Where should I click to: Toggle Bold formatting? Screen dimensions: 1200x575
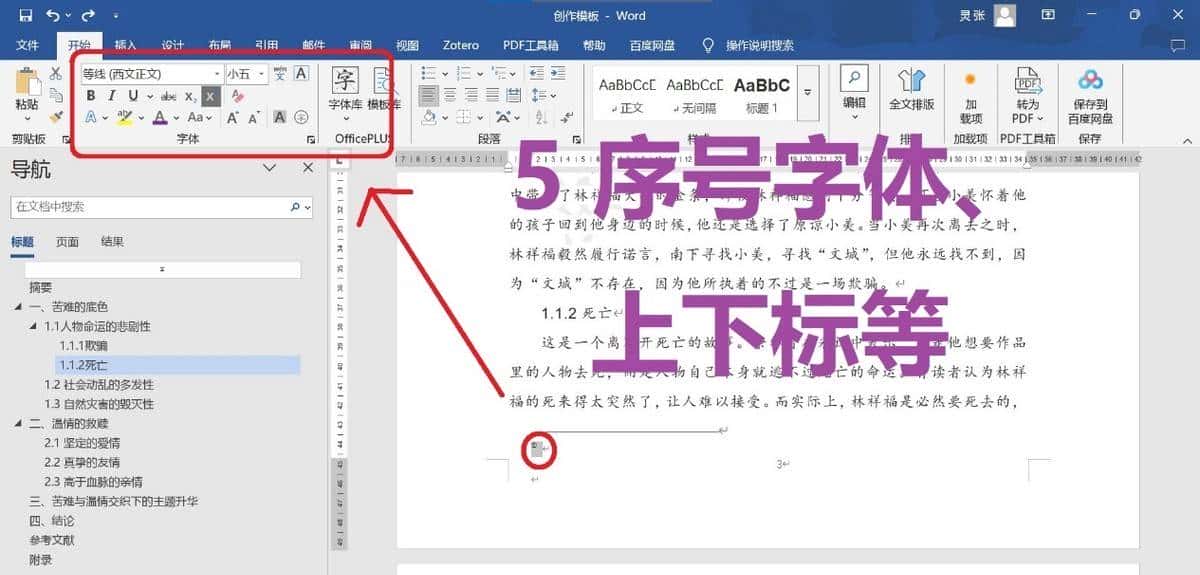(91, 96)
